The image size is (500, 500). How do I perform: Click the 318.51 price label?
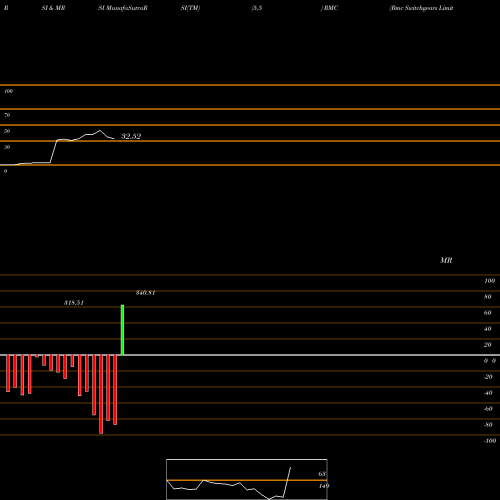[74, 303]
